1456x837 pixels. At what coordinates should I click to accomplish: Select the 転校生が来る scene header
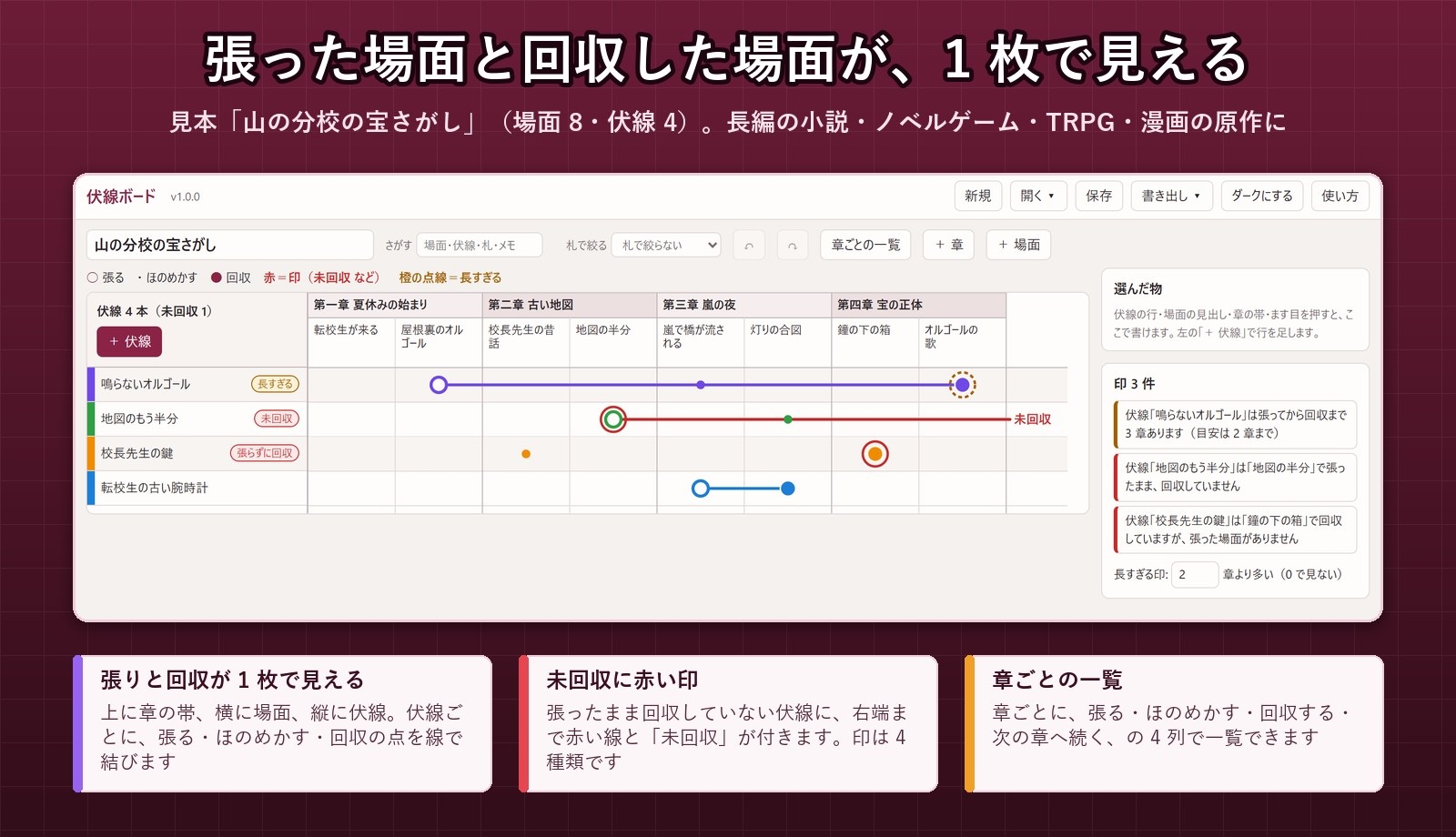[x=351, y=342]
